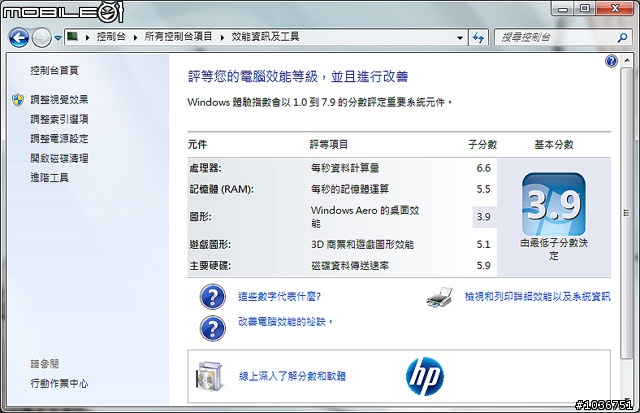
Task: Close the window with red X
Action: (x=616, y=8)
